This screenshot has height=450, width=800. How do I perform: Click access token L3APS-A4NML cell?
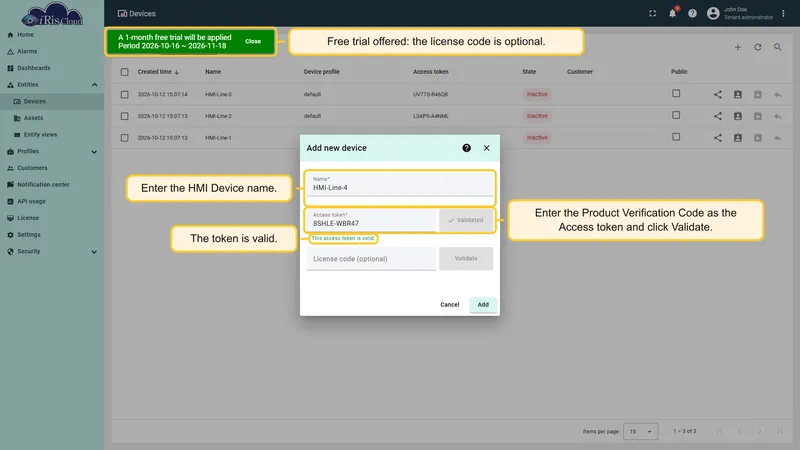431,116
